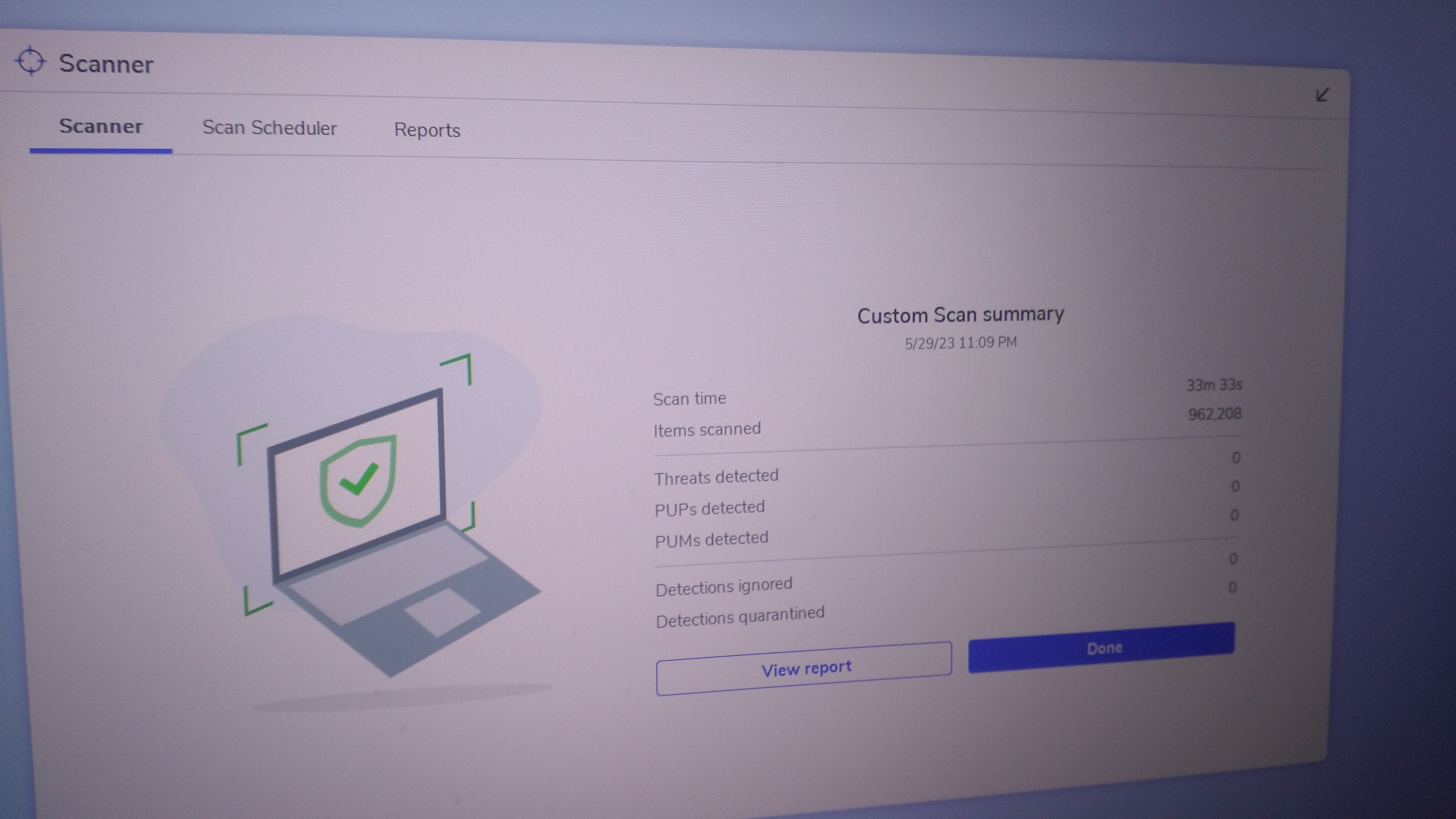This screenshot has height=819, width=1456.
Task: Click the 962,208 items scanned value
Action: click(1214, 414)
